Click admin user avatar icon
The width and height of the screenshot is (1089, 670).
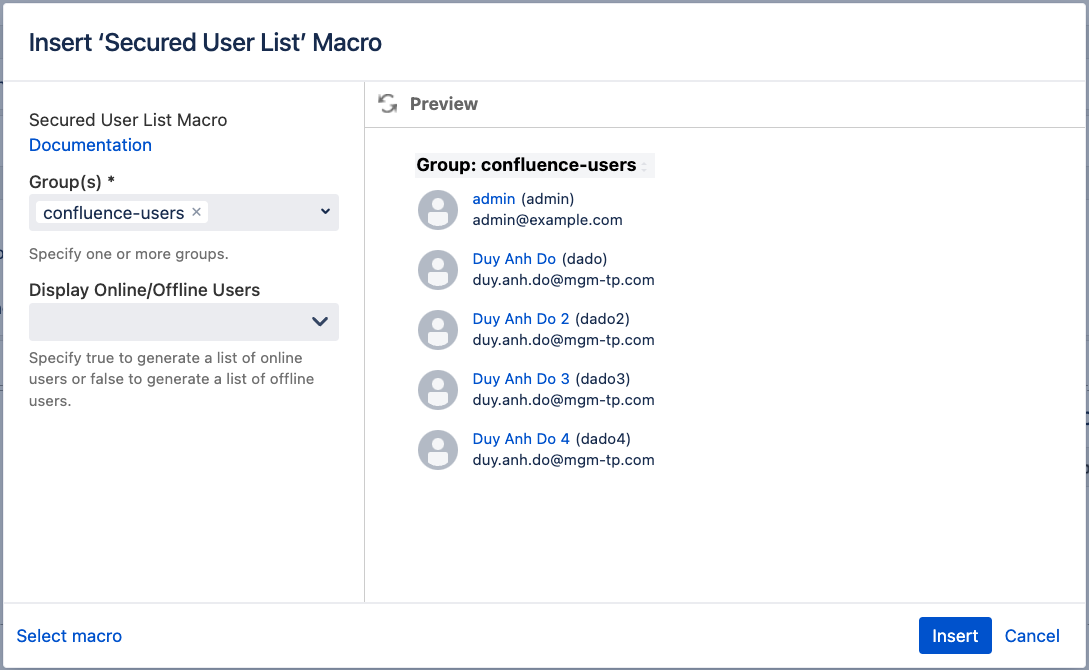click(x=437, y=210)
